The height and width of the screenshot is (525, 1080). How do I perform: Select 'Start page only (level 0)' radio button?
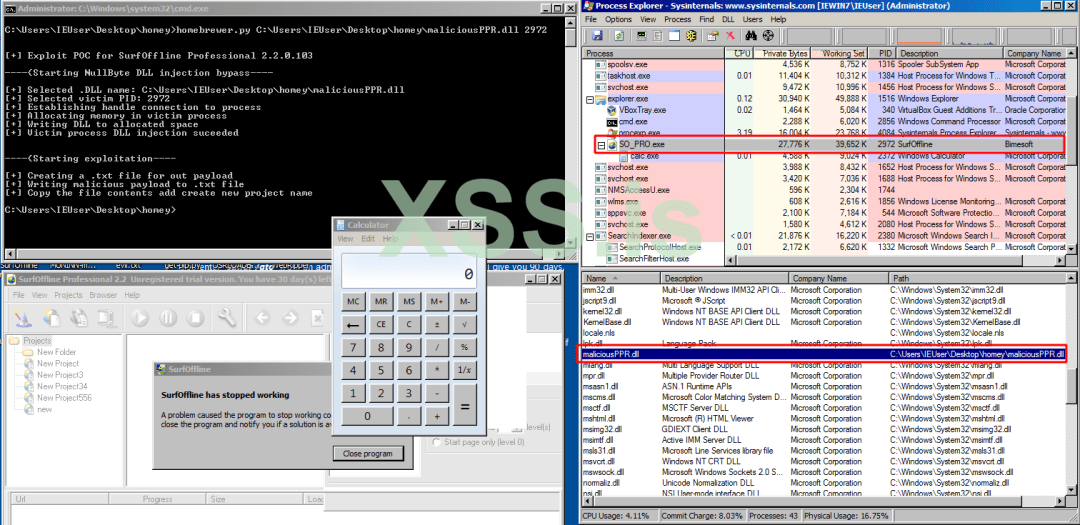pos(435,442)
